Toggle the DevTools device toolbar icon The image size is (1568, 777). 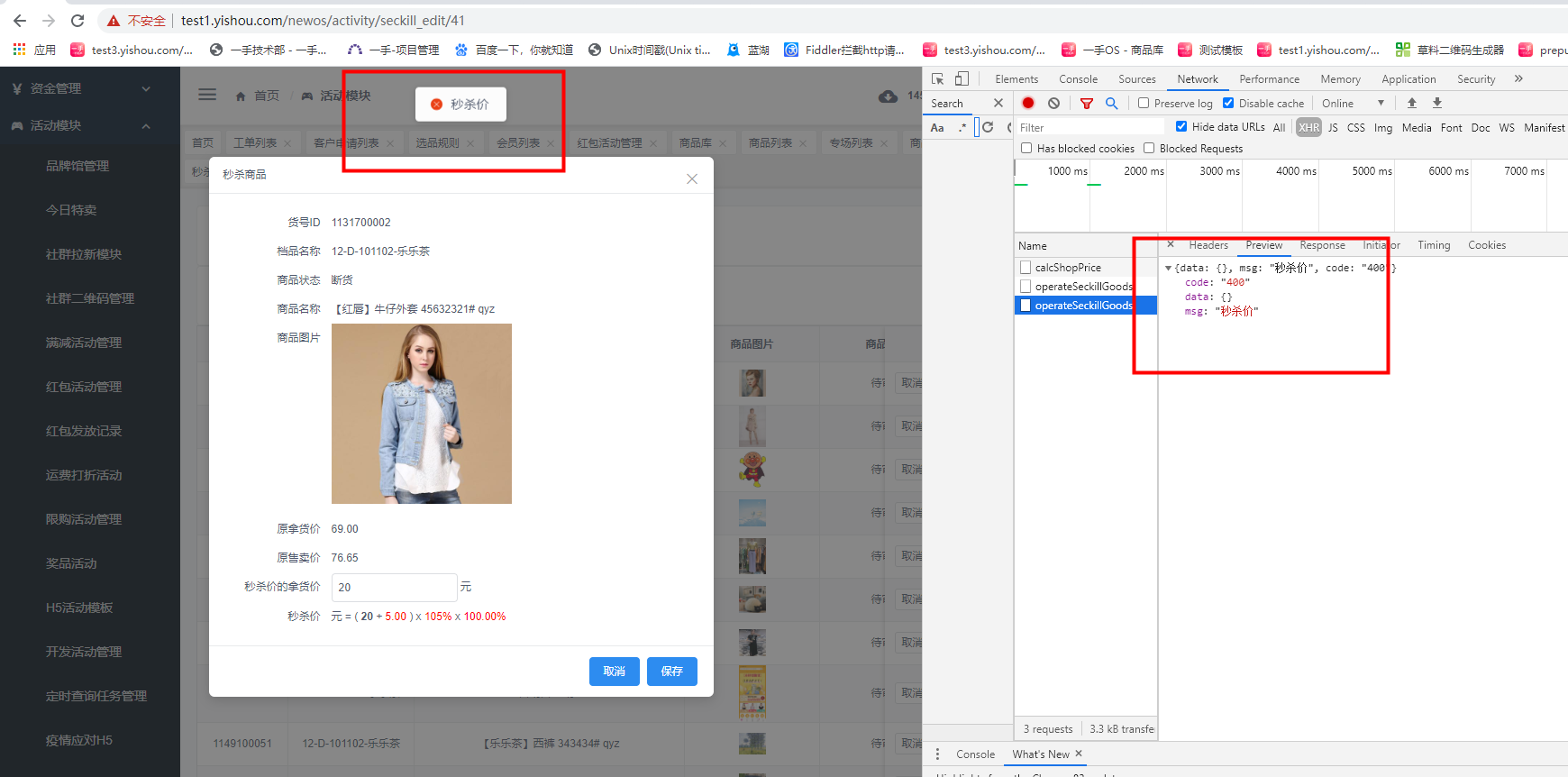coord(962,79)
